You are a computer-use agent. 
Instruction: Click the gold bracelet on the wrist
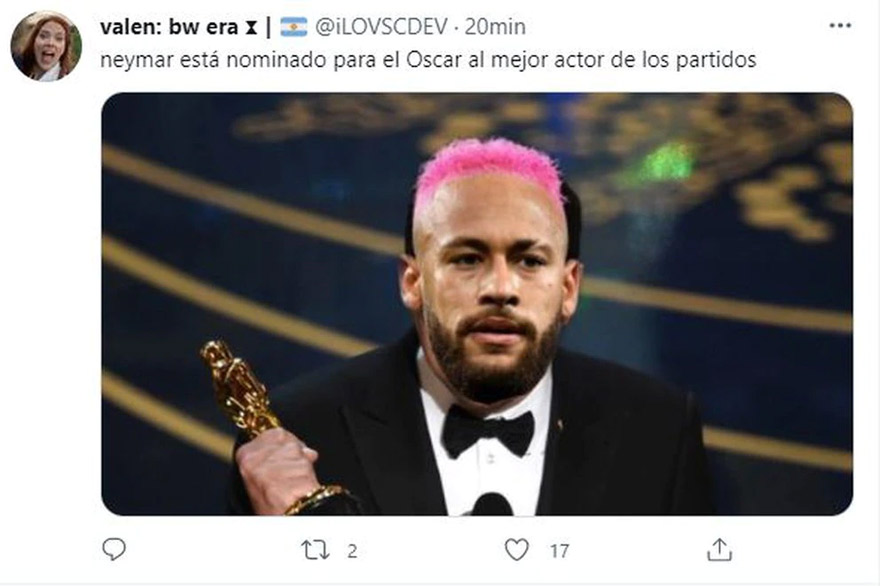[x=315, y=498]
